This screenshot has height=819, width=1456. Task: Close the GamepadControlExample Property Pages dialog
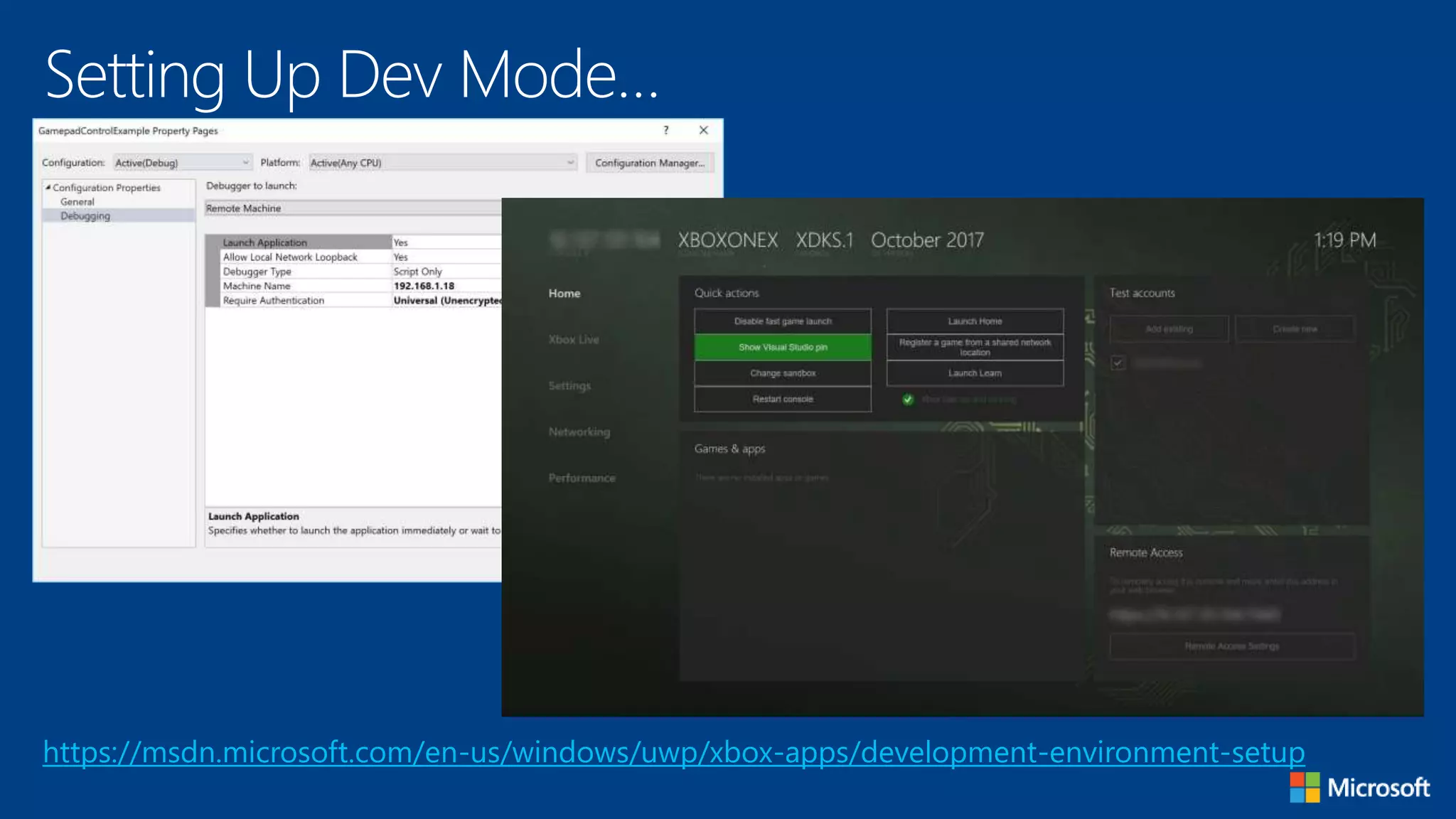(703, 130)
